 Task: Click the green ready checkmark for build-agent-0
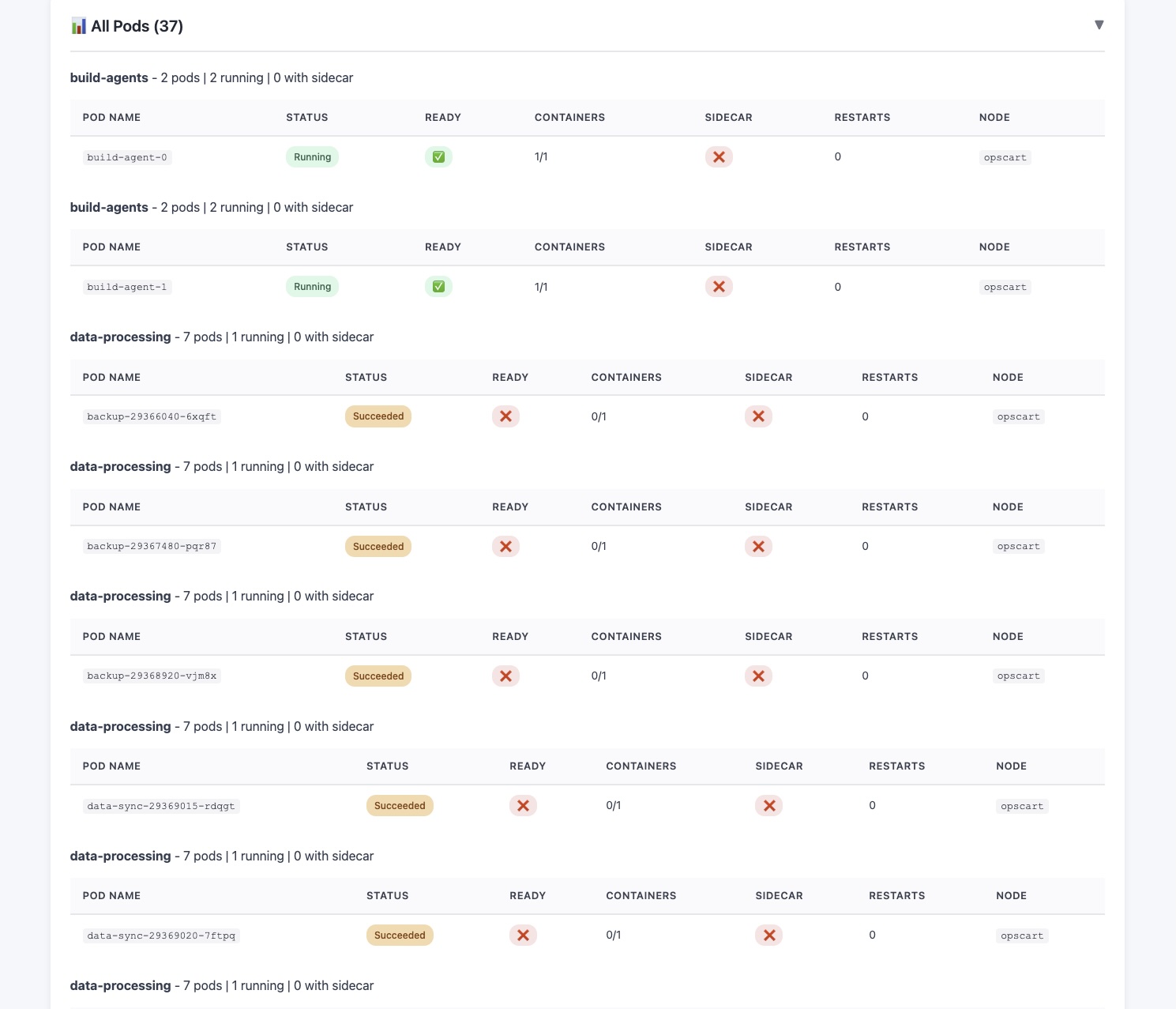[x=438, y=157]
